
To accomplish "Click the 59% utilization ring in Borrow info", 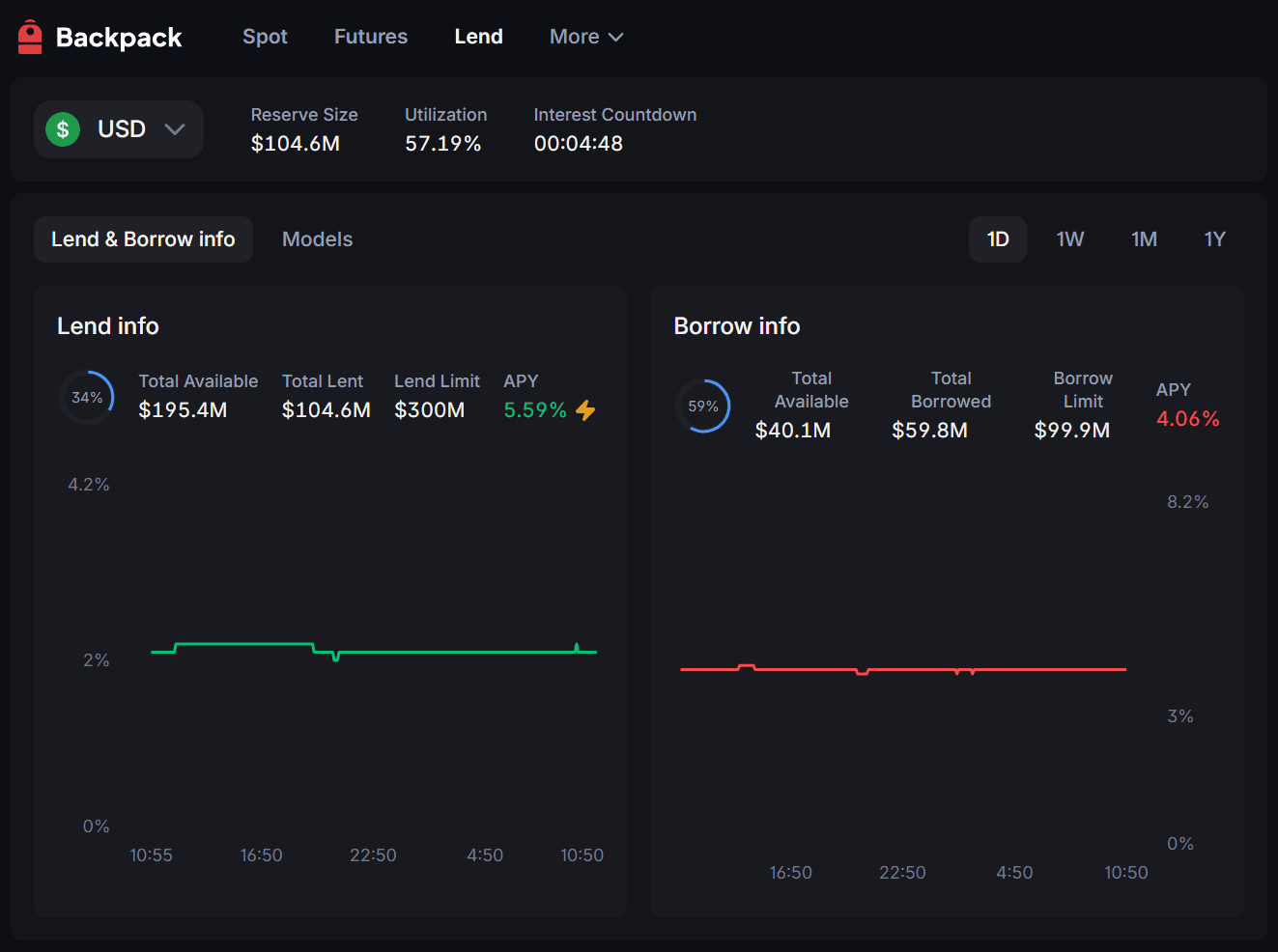I will point(702,406).
